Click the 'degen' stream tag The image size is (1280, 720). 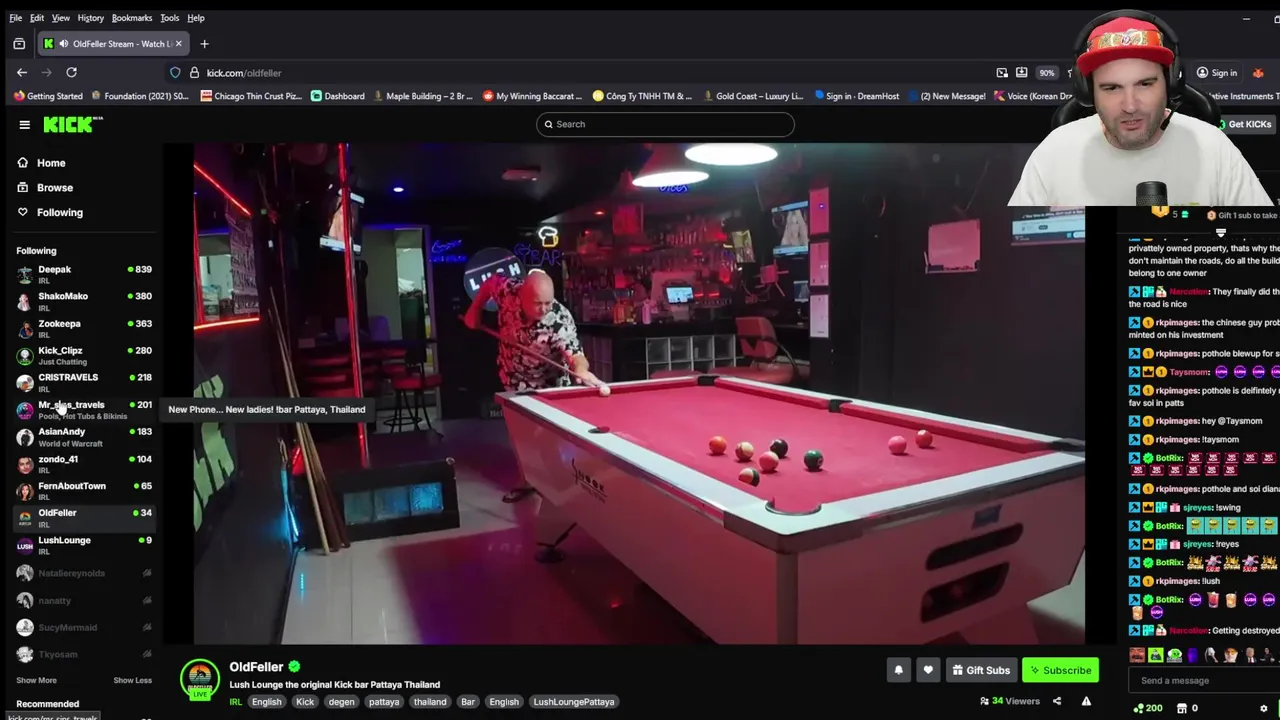click(x=341, y=701)
